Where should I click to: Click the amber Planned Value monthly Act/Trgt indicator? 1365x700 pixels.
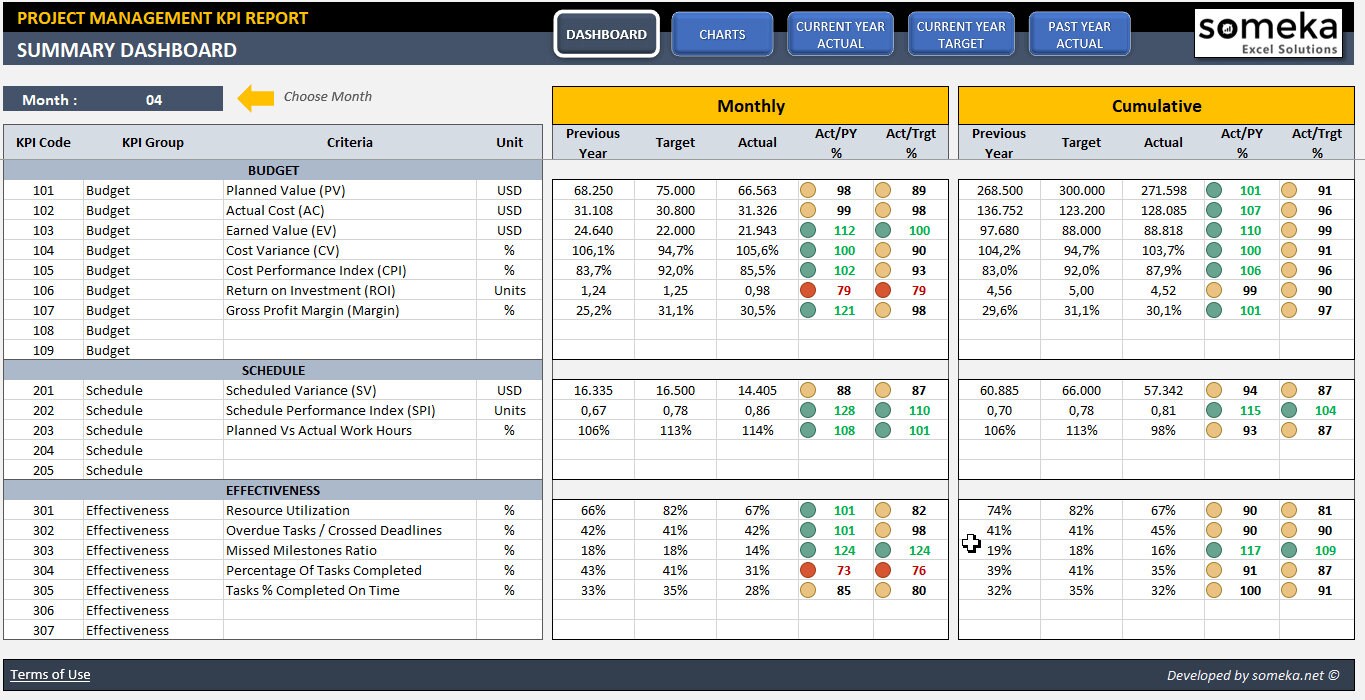click(883, 190)
